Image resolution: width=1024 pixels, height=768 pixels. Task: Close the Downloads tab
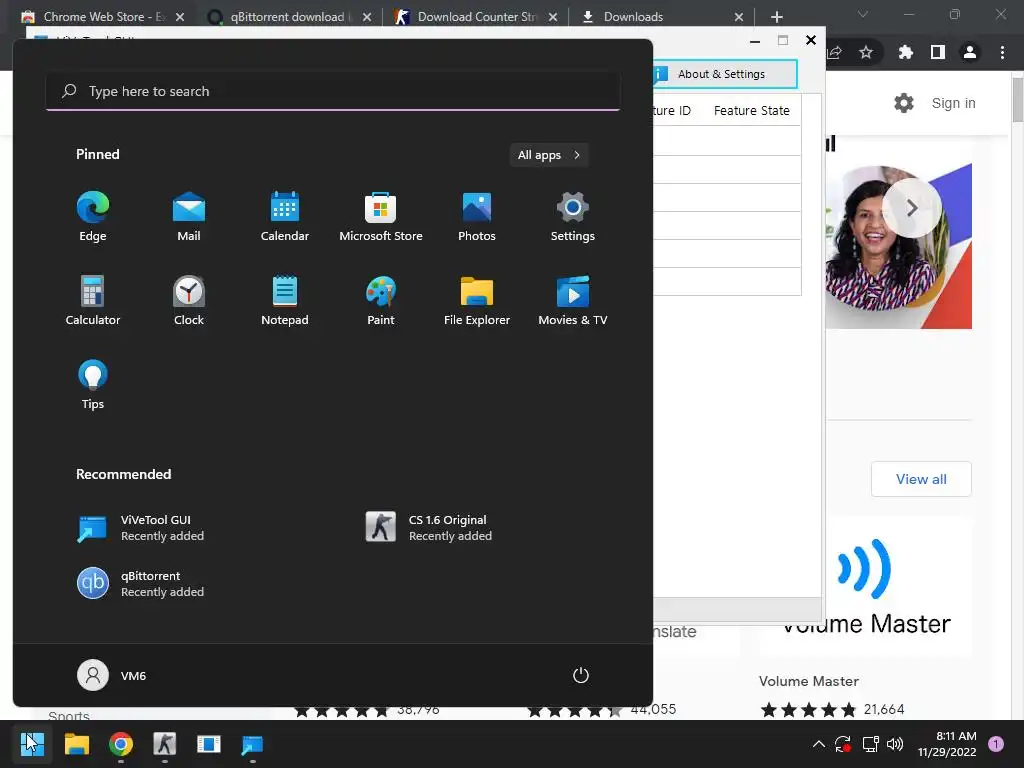739,17
